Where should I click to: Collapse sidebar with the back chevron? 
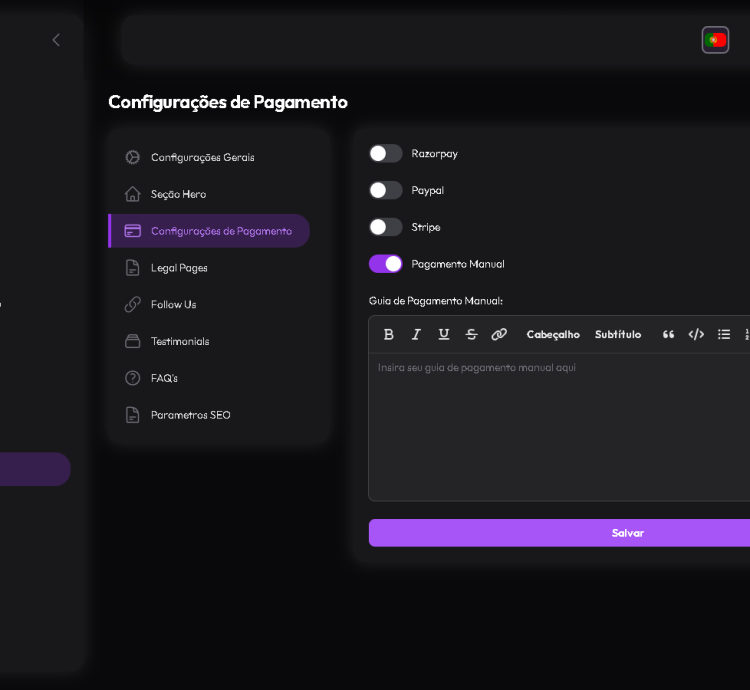[56, 40]
